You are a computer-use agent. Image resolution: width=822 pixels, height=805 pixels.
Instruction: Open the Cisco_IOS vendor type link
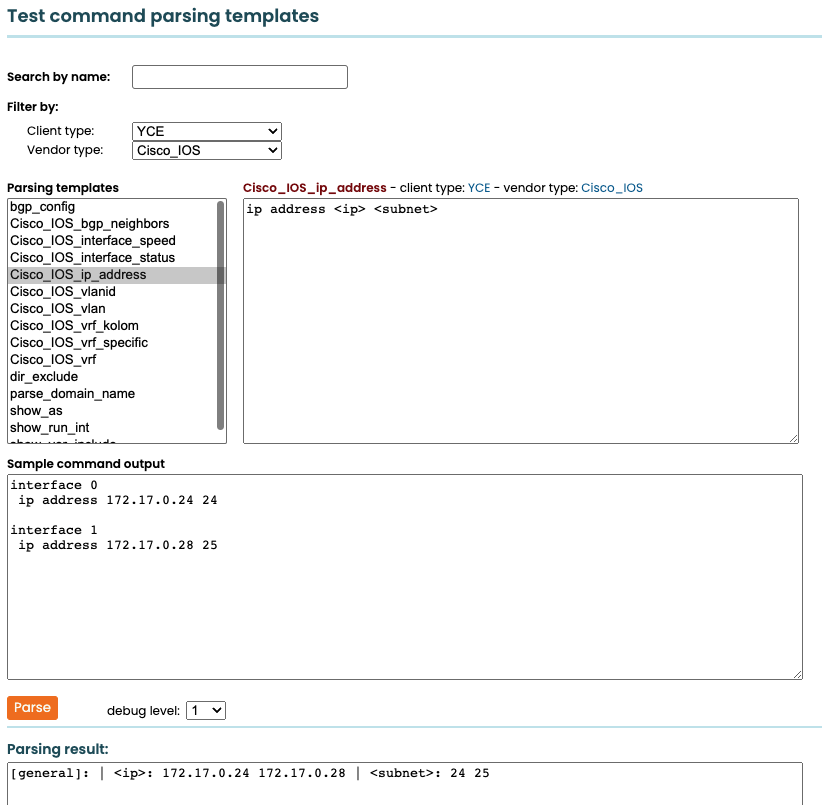point(611,188)
